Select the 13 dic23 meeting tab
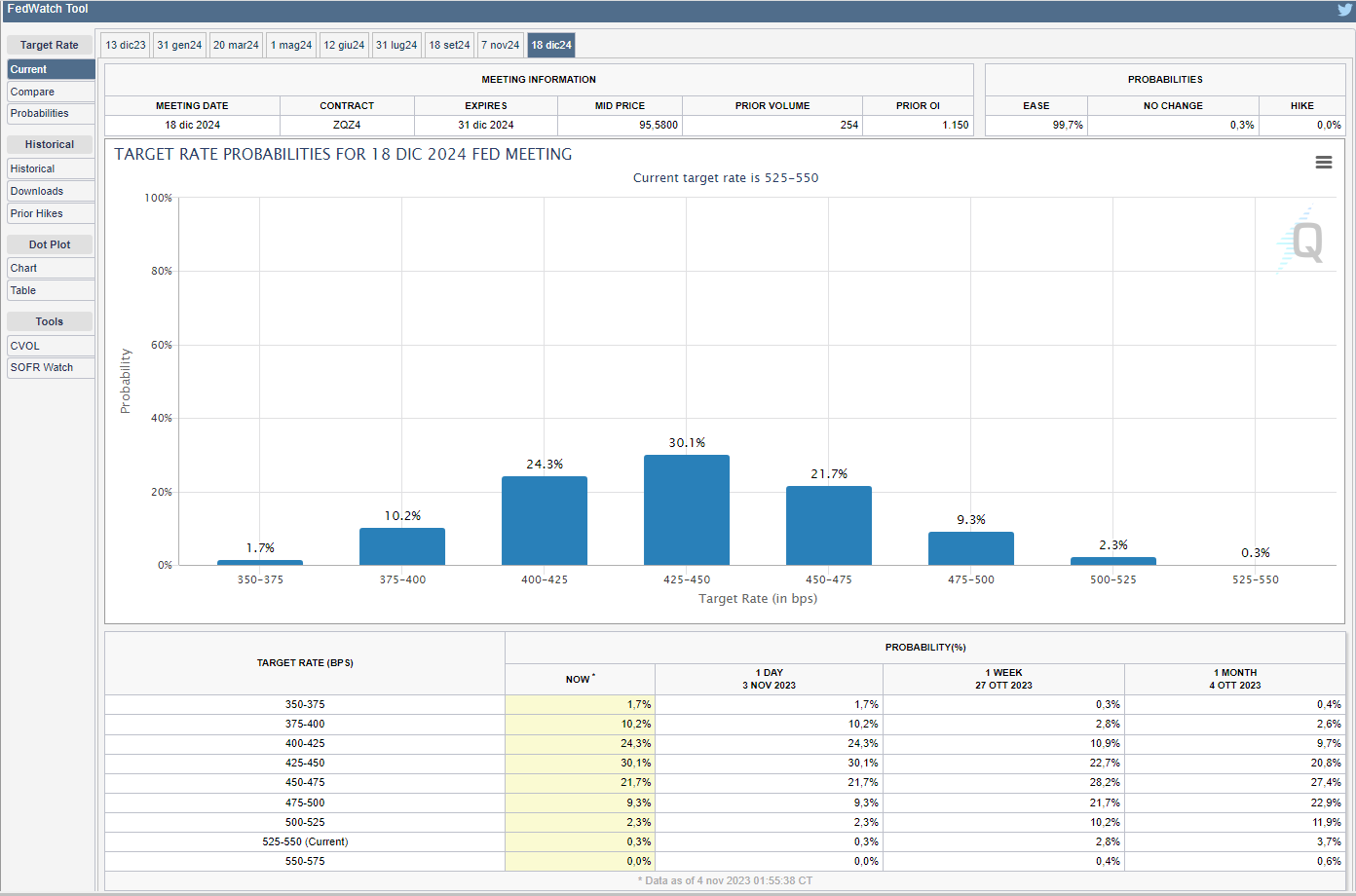Image resolution: width=1356 pixels, height=896 pixels. tap(126, 45)
